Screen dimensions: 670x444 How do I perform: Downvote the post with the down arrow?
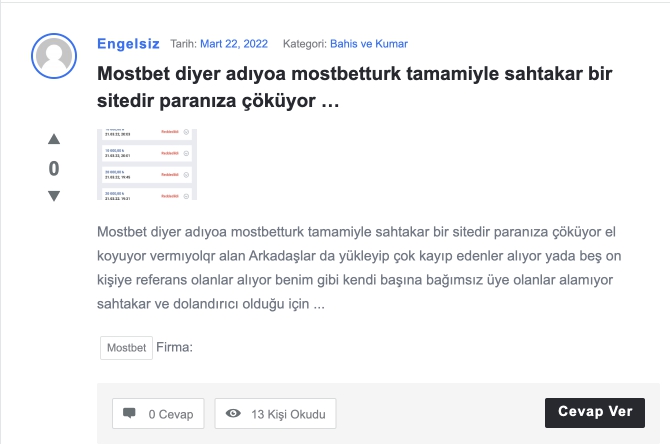click(54, 196)
